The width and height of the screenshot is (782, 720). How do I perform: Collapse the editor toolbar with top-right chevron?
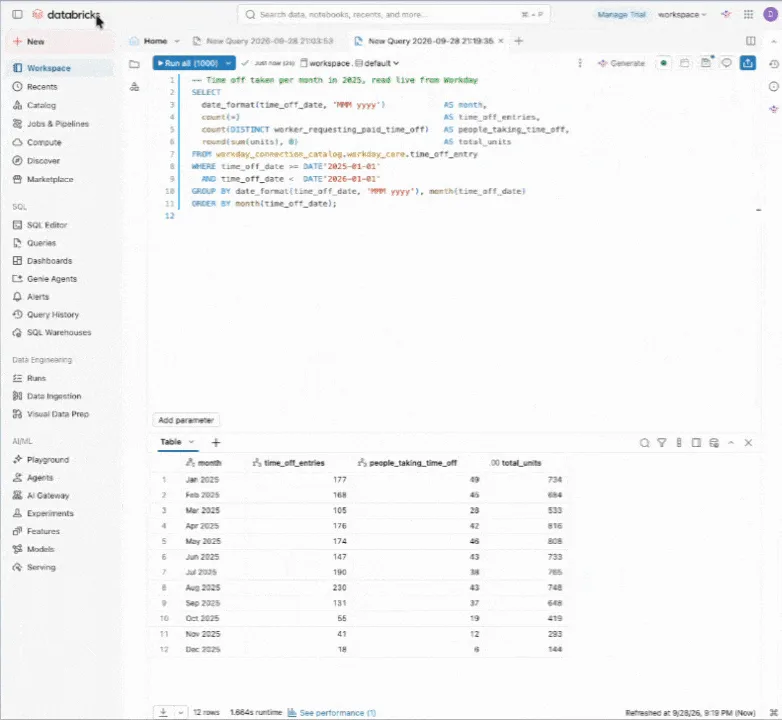[x=774, y=41]
